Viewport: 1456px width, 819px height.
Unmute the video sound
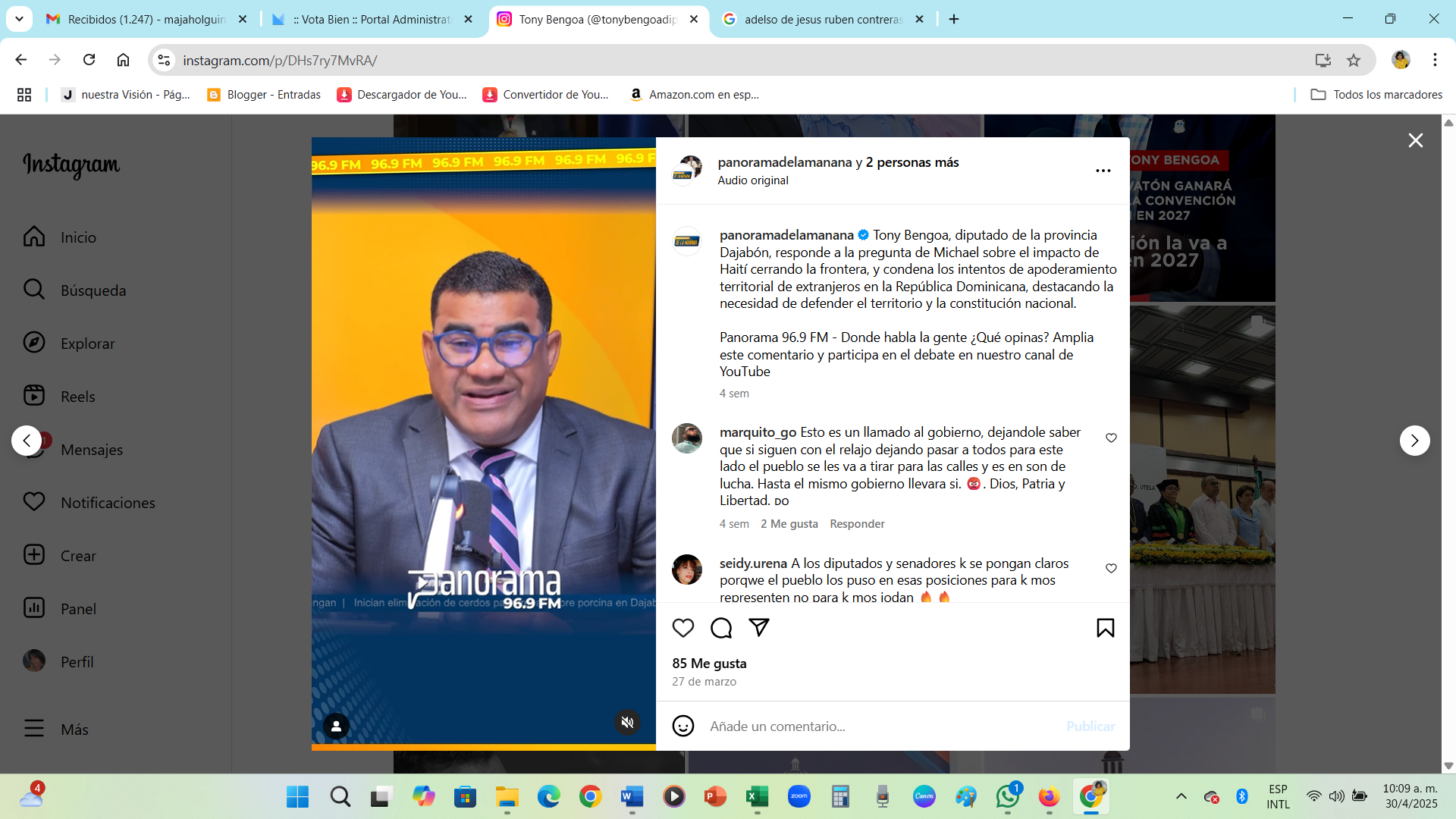tap(627, 723)
